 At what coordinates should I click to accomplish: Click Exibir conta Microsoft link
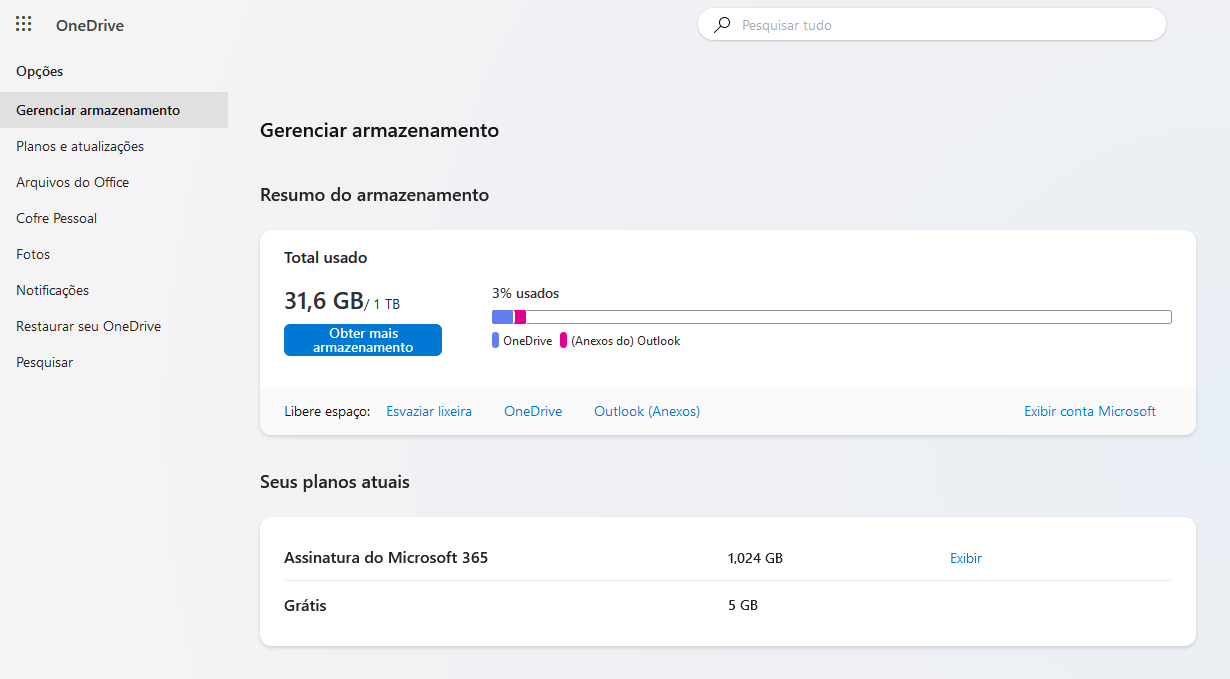pyautogui.click(x=1090, y=411)
